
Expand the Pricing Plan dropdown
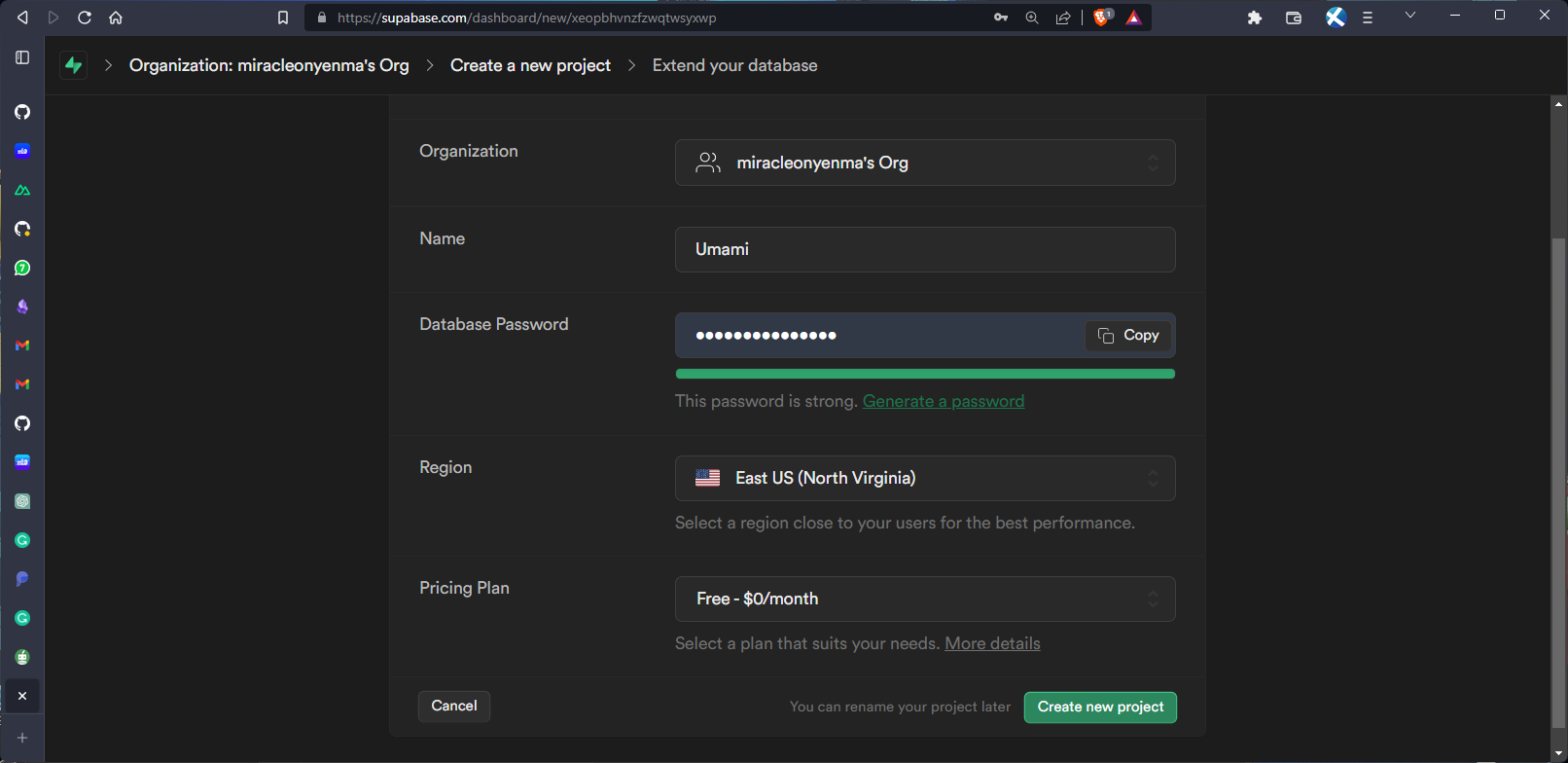point(924,599)
